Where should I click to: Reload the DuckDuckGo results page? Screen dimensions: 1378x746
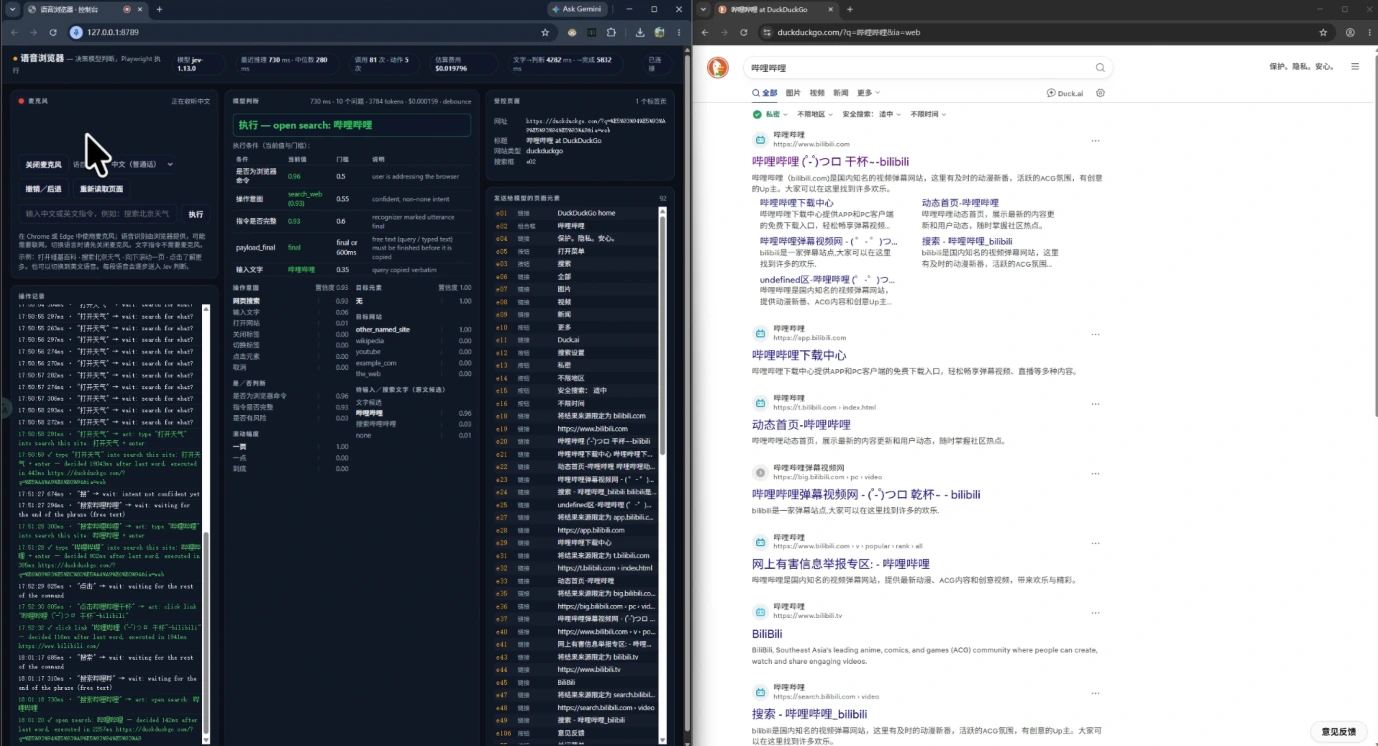(743, 32)
